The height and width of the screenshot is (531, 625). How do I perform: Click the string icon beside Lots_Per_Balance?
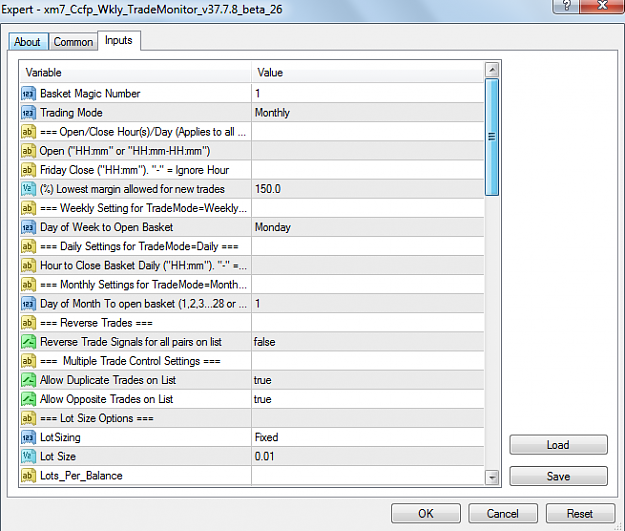(28, 476)
